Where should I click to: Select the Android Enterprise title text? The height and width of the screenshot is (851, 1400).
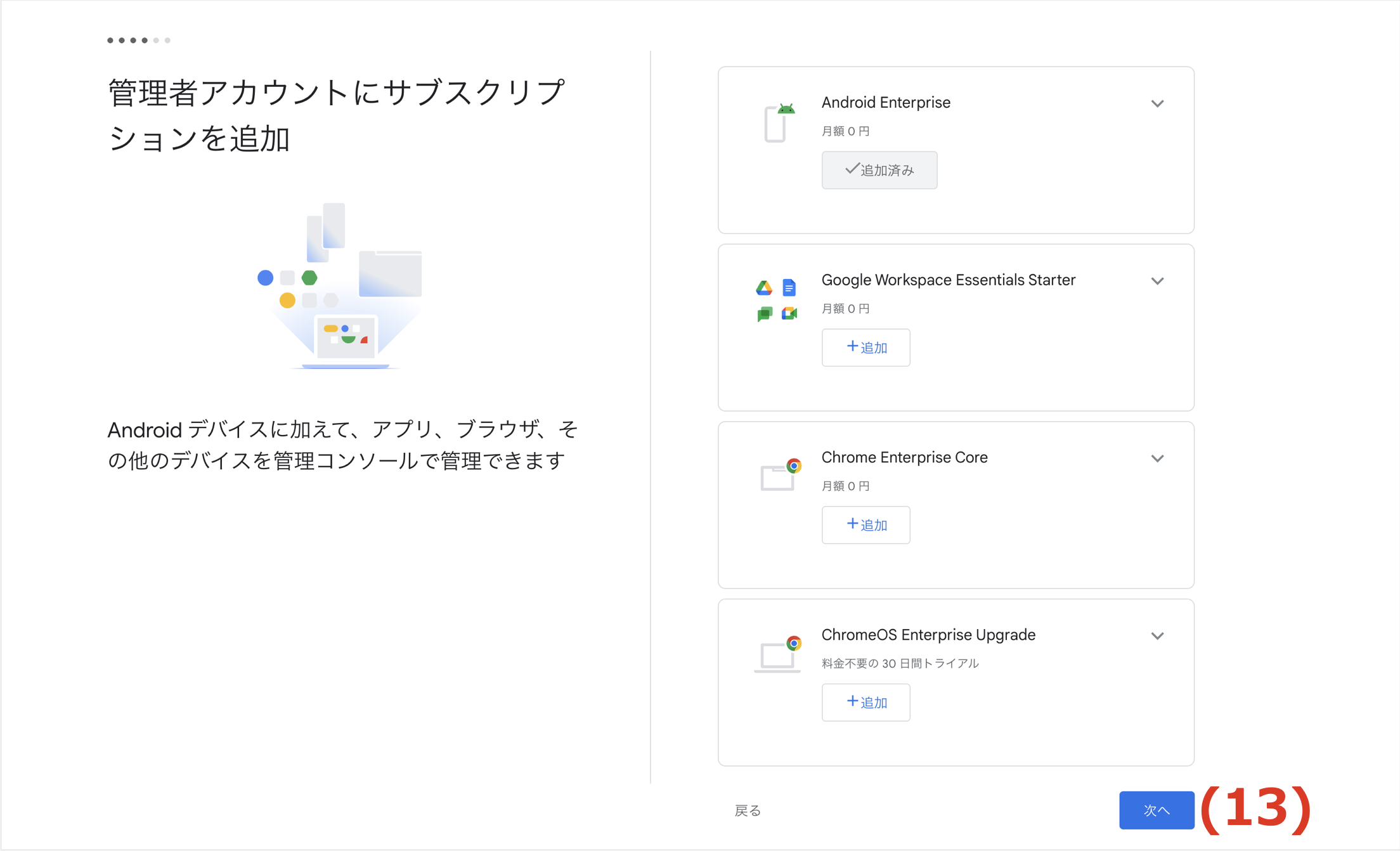pyautogui.click(x=886, y=102)
